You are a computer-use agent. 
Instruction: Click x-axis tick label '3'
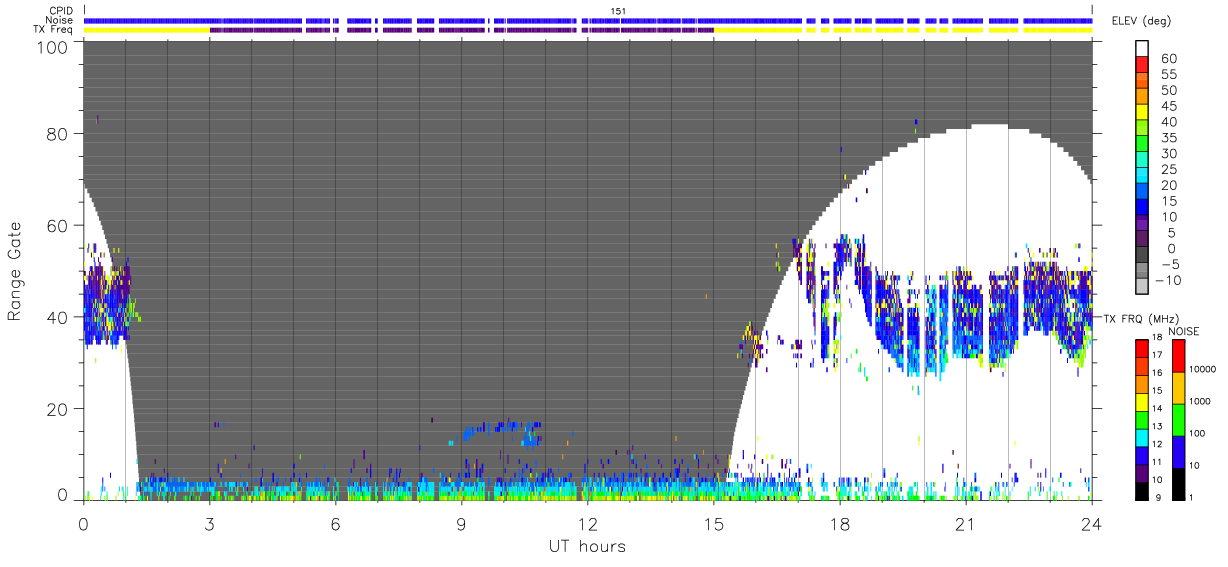pos(209,523)
